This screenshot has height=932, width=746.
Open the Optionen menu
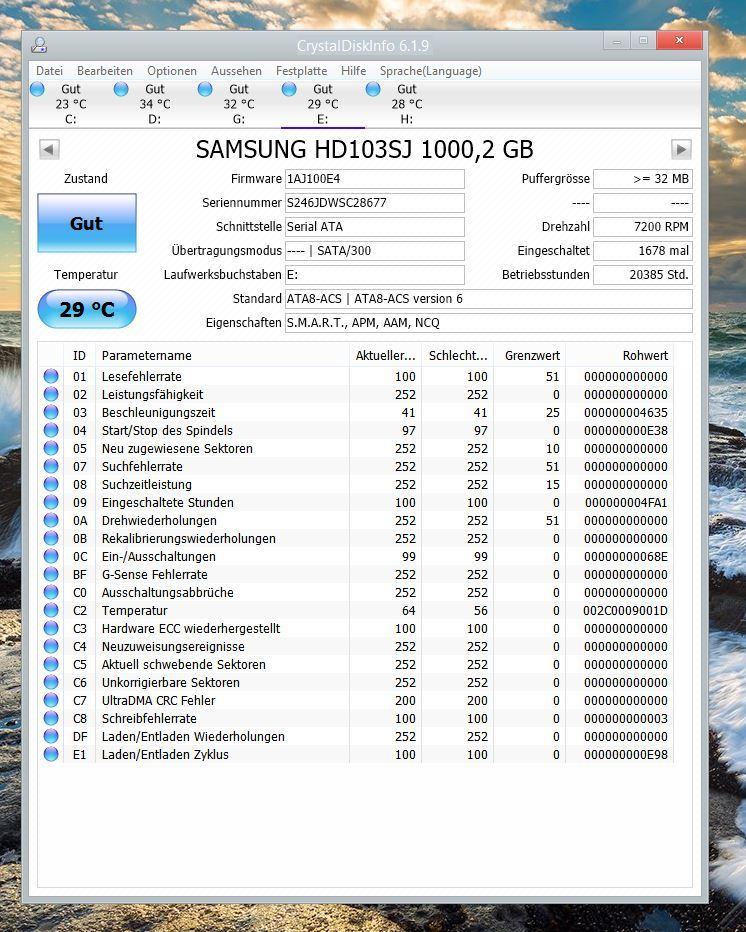(x=172, y=71)
